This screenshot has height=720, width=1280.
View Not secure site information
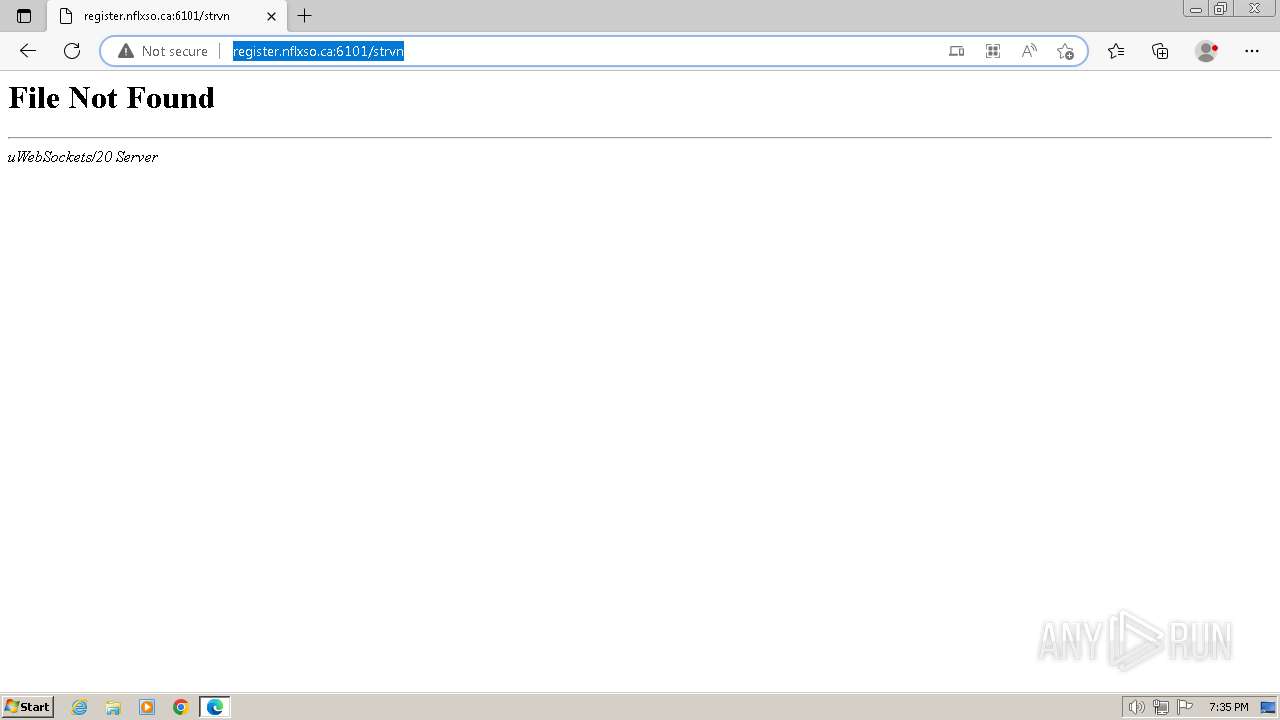163,51
